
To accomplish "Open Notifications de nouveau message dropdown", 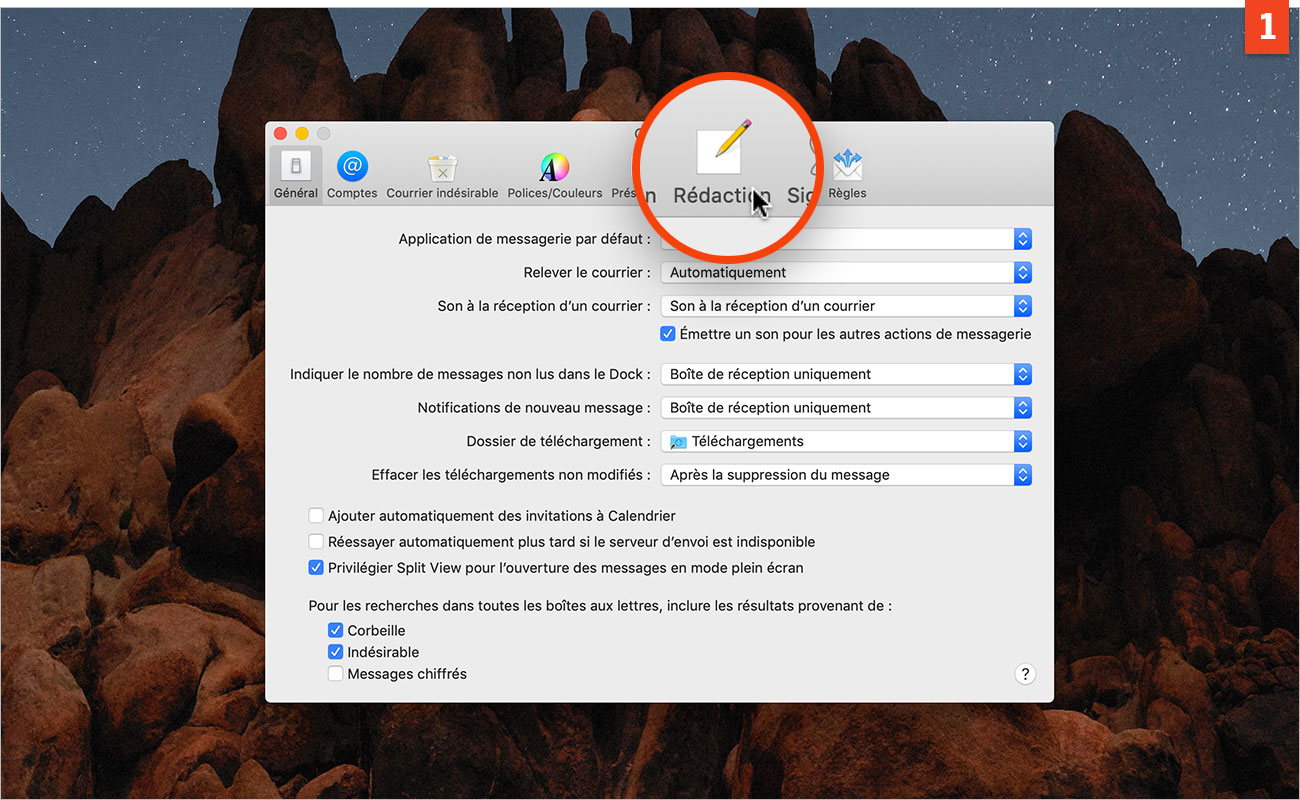I will [846, 408].
